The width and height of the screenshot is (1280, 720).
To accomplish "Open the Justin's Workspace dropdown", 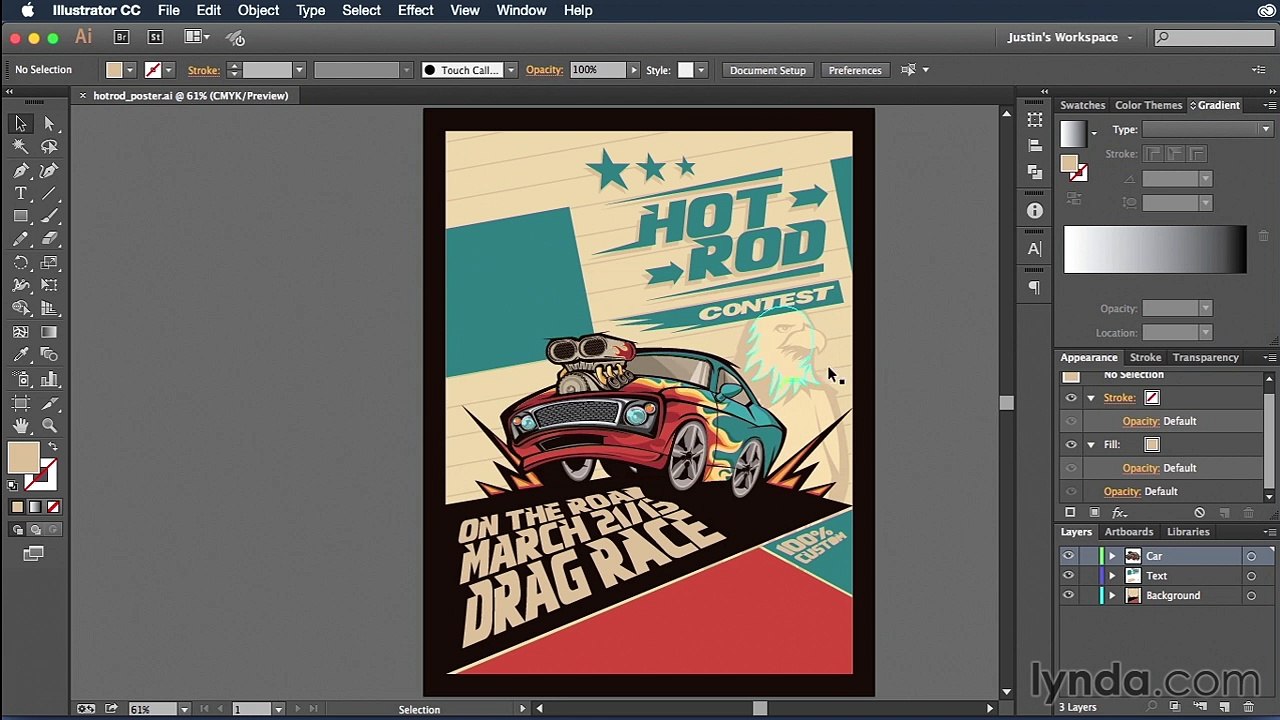I will click(1070, 37).
